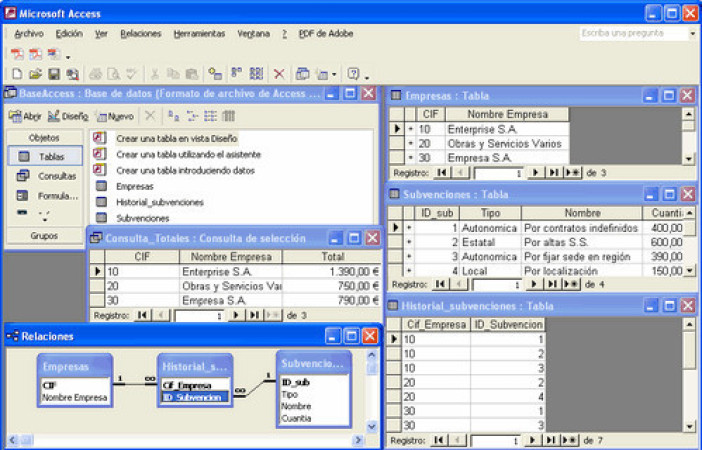Click the record number field in Consulta_Totales
Image resolution: width=702 pixels, height=450 pixels.
(x=199, y=316)
